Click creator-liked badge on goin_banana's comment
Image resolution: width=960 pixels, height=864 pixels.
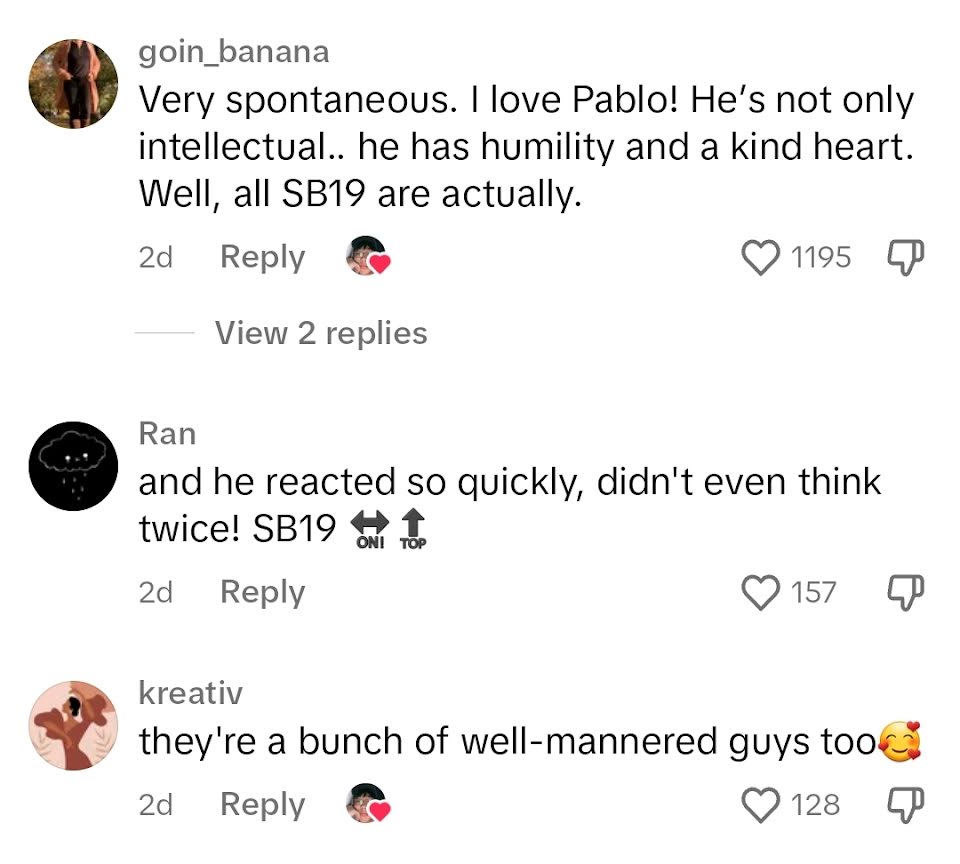point(369,256)
